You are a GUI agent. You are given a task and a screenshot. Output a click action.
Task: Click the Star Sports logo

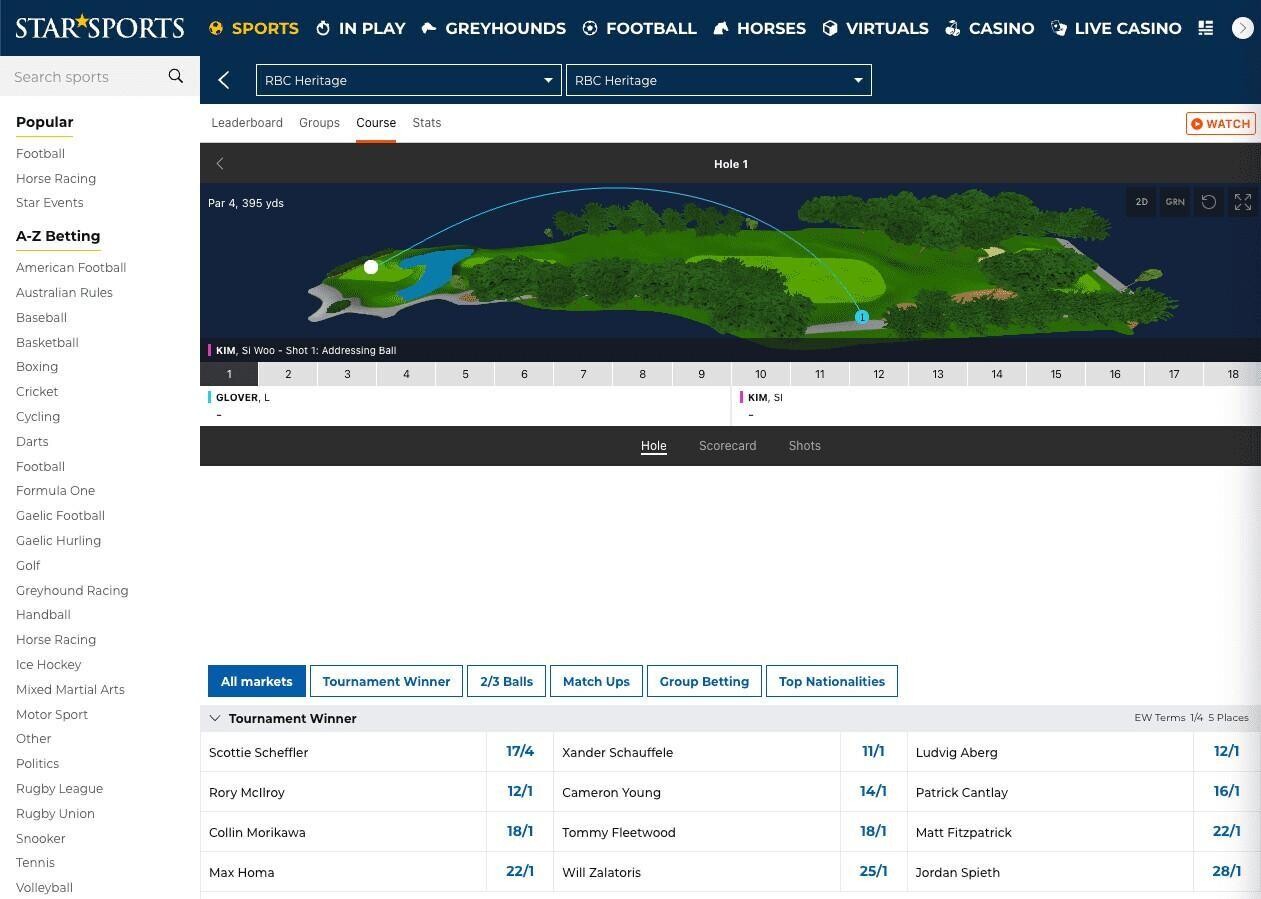pyautogui.click(x=100, y=27)
